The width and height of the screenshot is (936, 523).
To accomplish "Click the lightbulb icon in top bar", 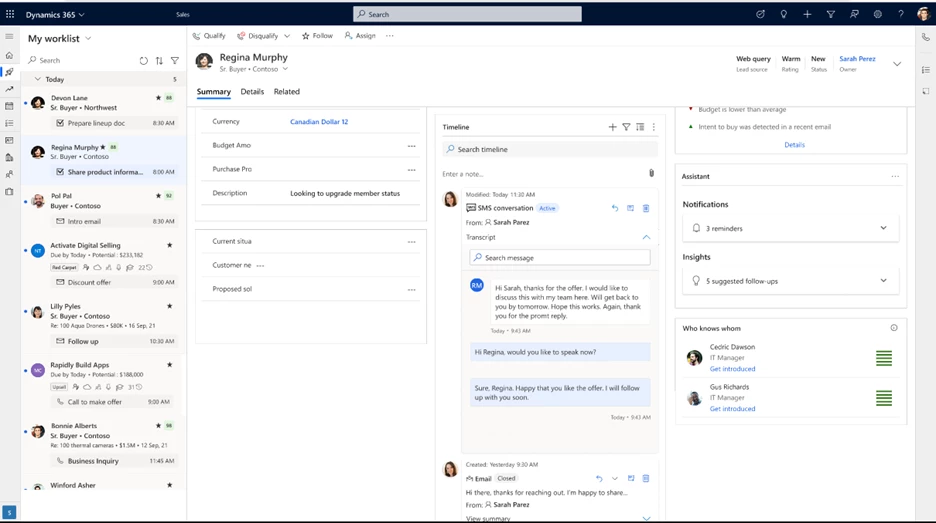I will pyautogui.click(x=783, y=14).
